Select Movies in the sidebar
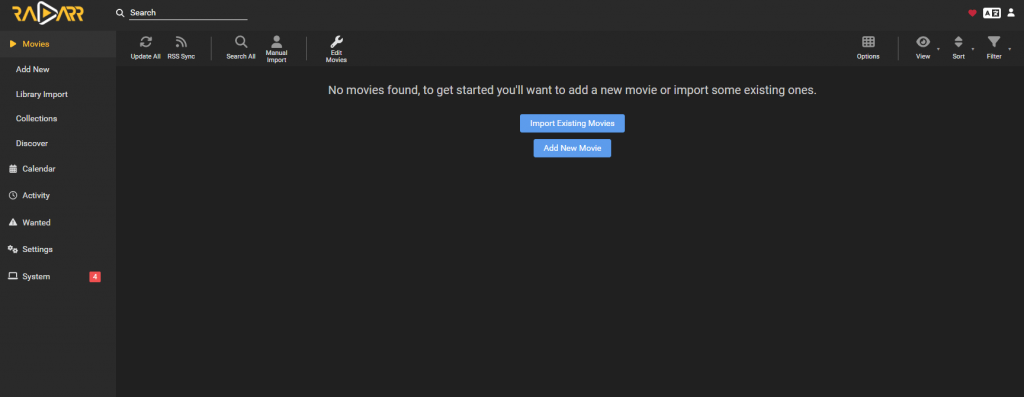 click(58, 44)
